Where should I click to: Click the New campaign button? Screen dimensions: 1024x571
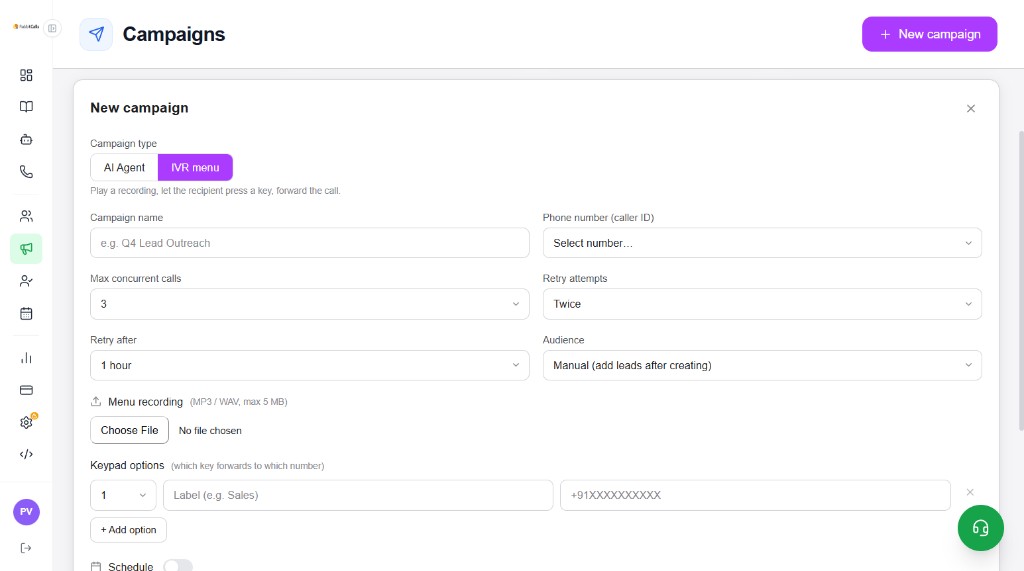click(929, 34)
